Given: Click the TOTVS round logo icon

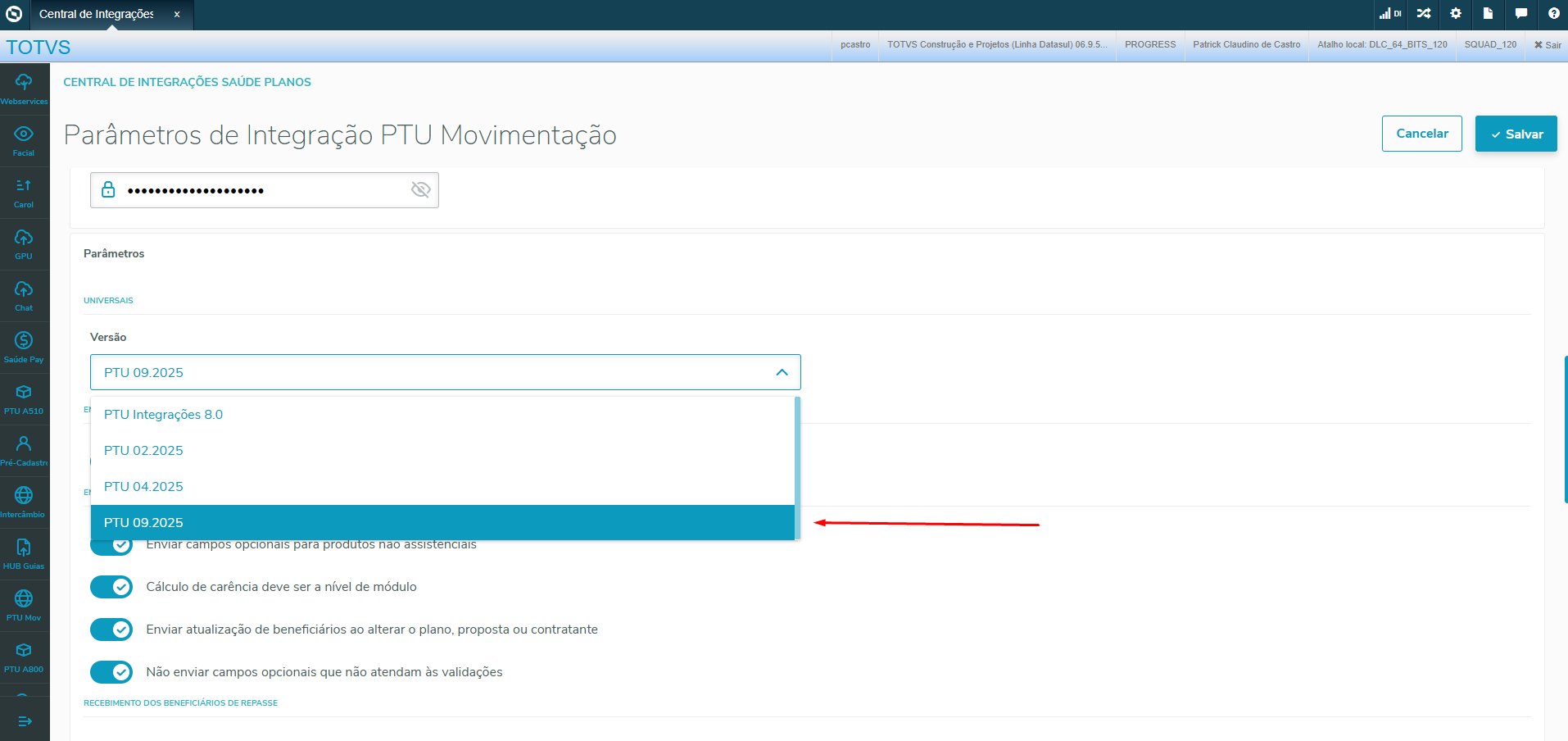Looking at the screenshot, I should click(14, 14).
